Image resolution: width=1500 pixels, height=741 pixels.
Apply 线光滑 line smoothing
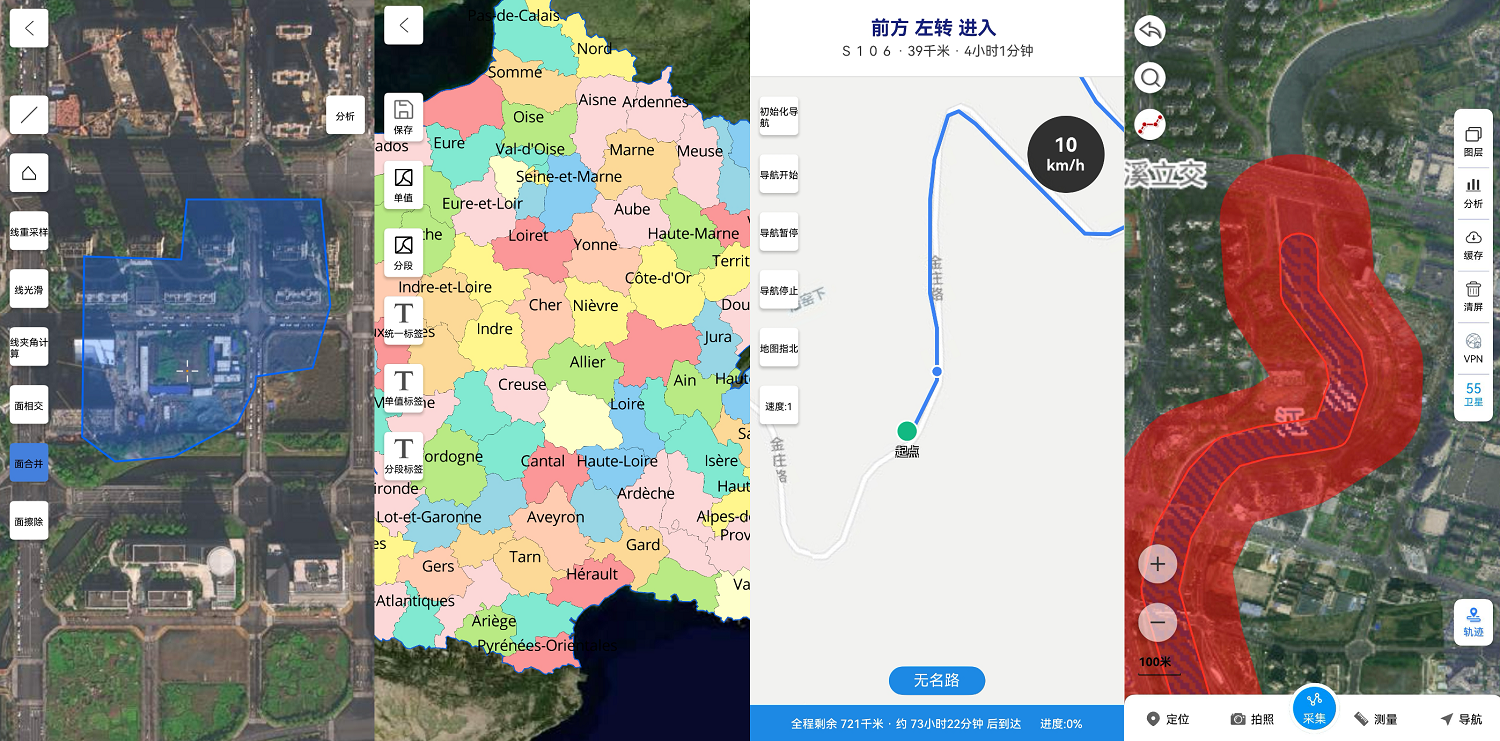29,289
